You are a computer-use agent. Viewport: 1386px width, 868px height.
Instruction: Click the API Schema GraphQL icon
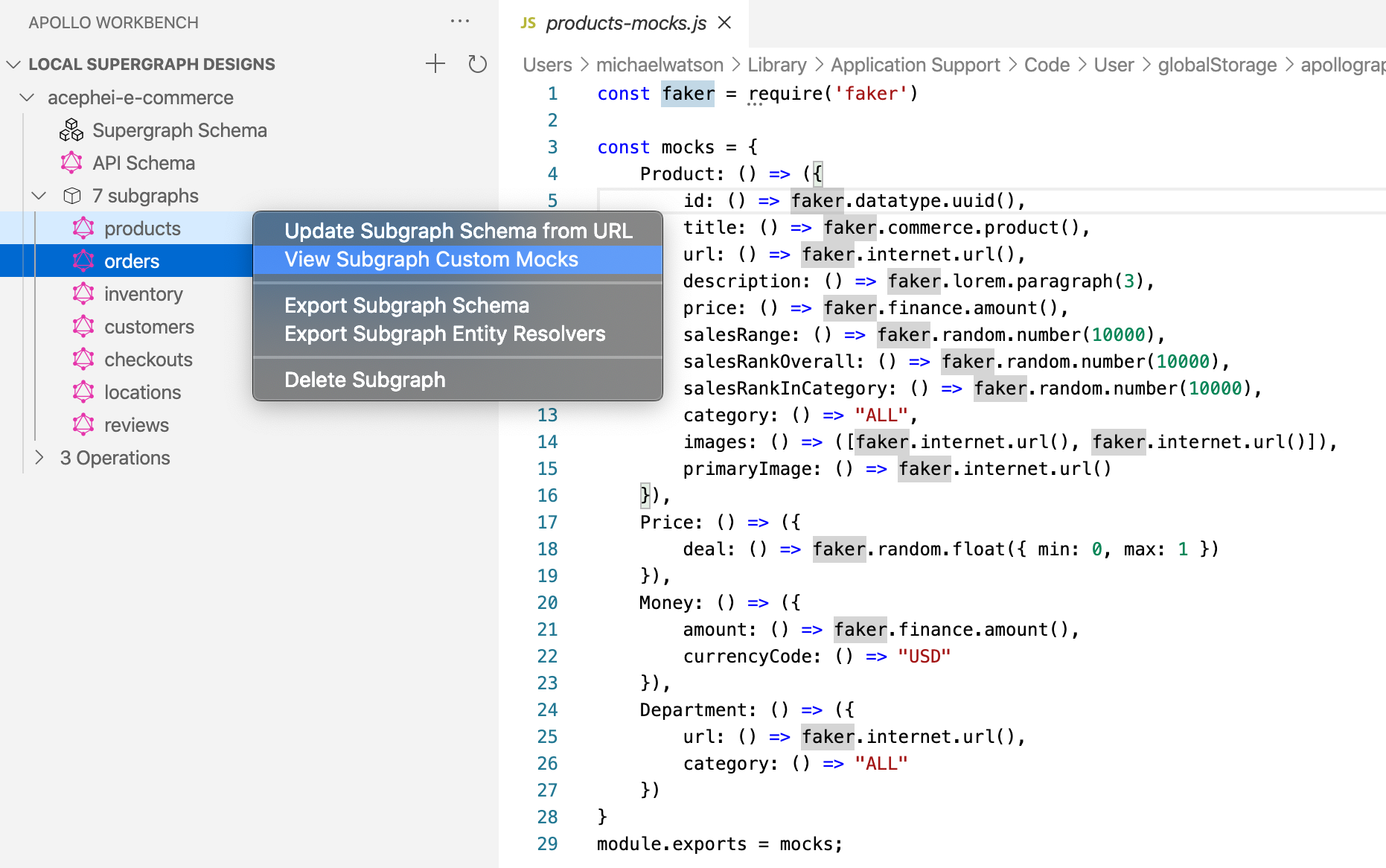[x=71, y=163]
